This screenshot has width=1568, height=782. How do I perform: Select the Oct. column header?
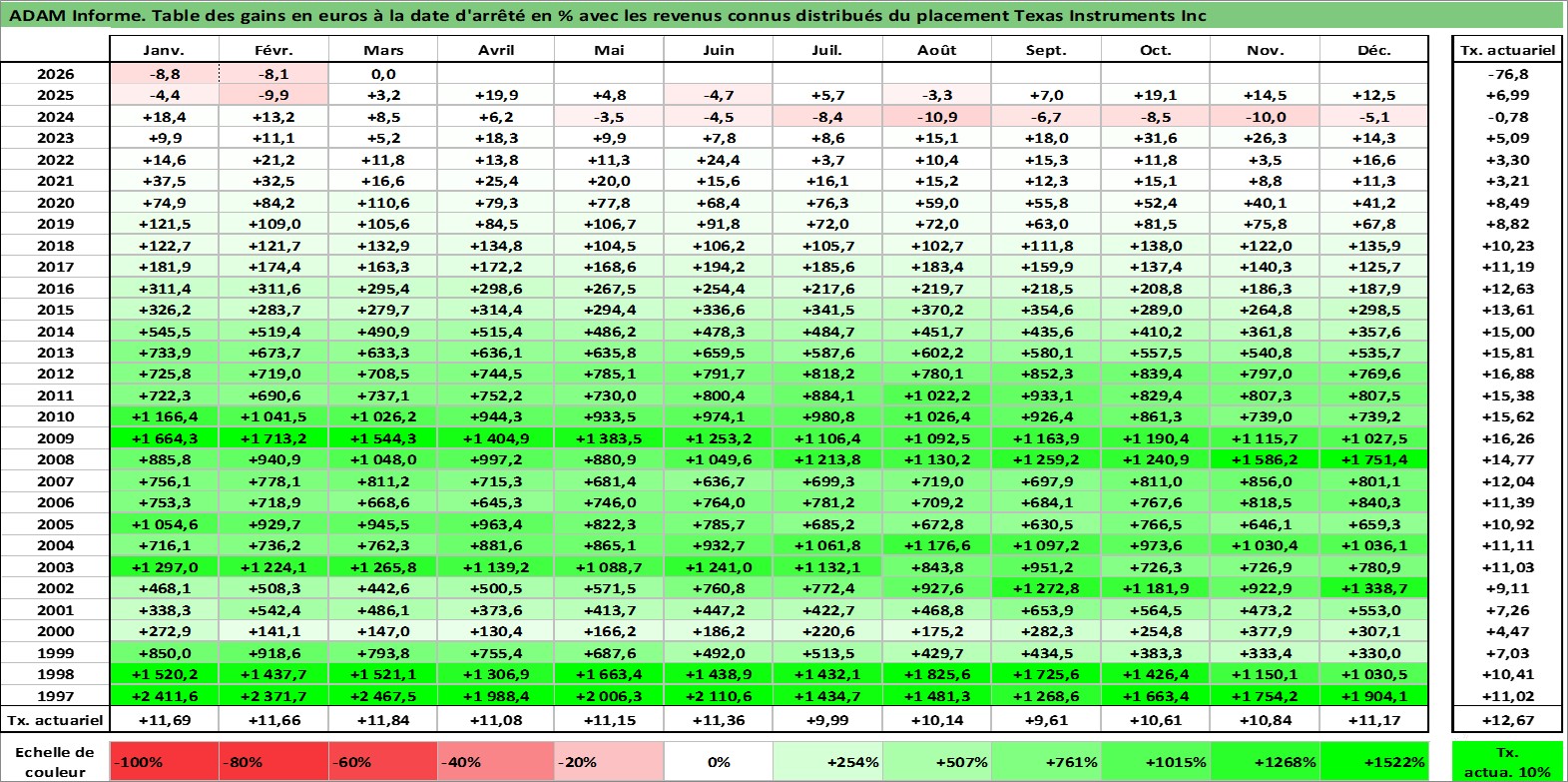coord(1156,50)
